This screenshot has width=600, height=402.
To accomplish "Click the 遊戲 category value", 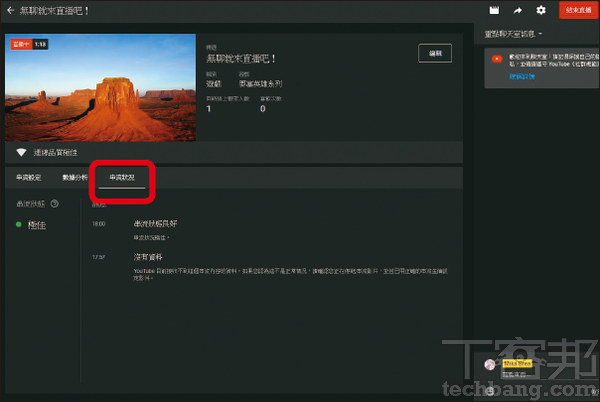I will [214, 84].
